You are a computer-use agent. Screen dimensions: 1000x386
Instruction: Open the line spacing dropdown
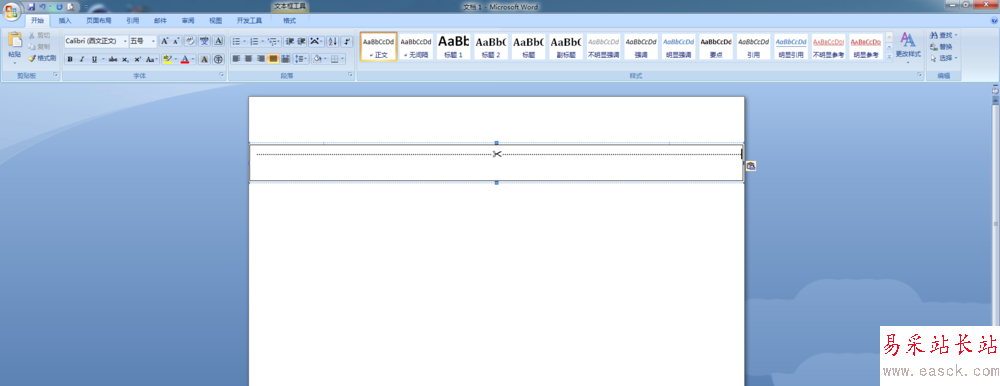301,59
